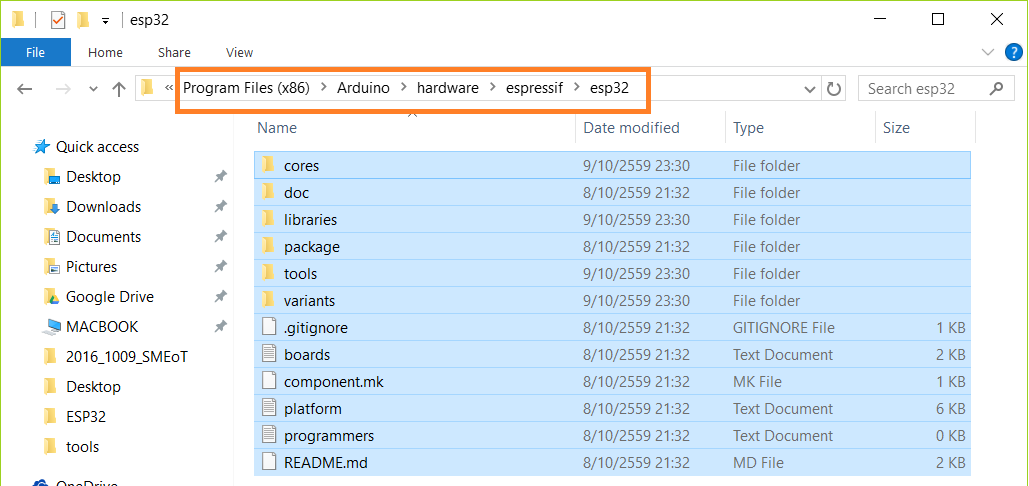Show hidden breadcrumb path double chevron

click(x=169, y=88)
